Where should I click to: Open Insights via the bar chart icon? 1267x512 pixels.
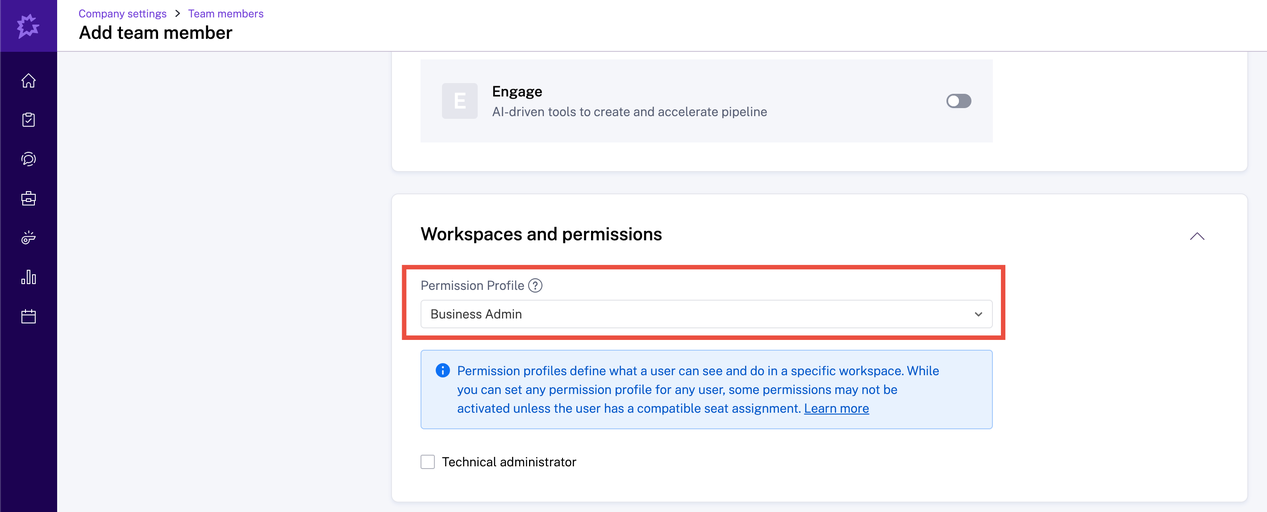click(28, 277)
